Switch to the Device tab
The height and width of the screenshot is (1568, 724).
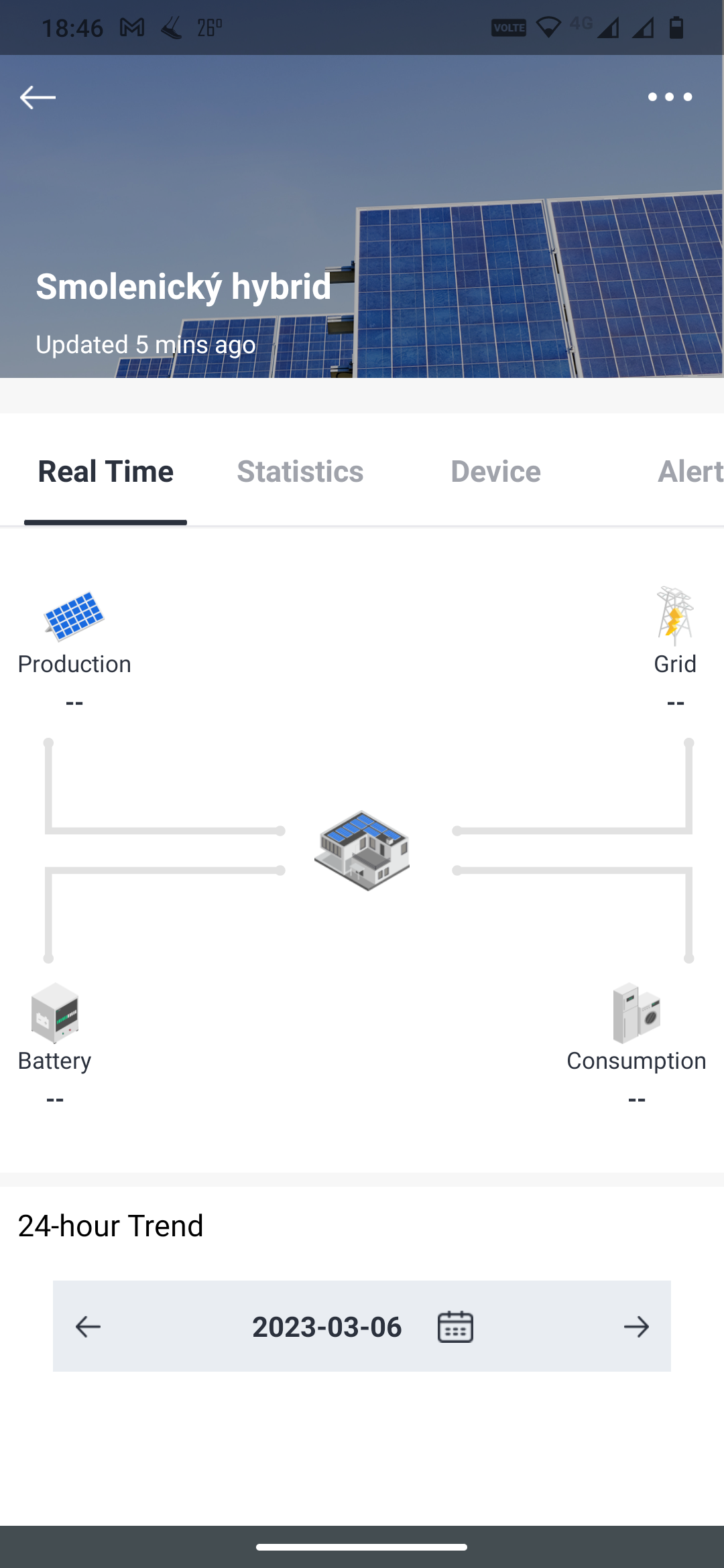coord(495,472)
